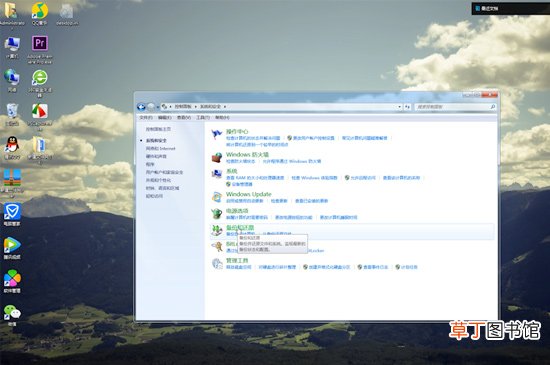Select Appearance and Personalization in sidebar
This screenshot has width=550, height=365.
tap(158, 180)
